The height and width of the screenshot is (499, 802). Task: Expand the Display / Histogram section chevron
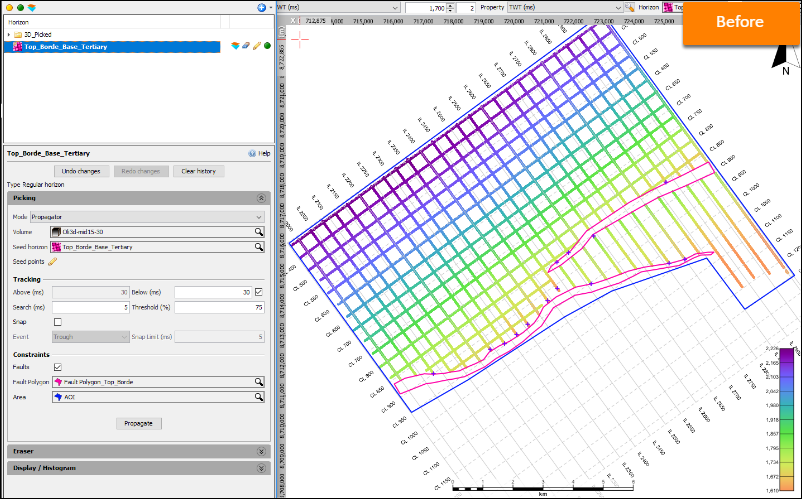click(x=261, y=468)
